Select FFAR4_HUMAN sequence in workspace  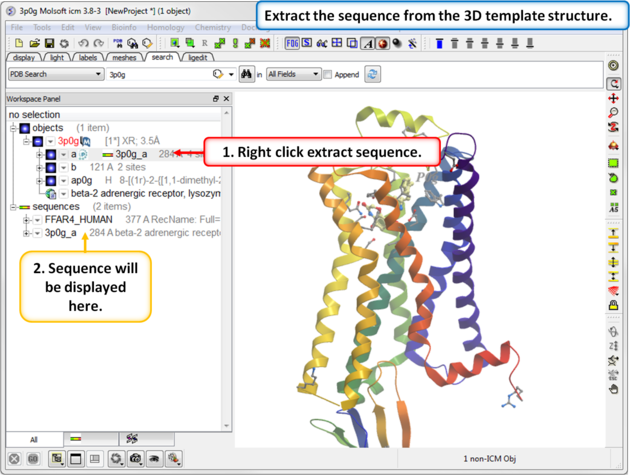click(78, 219)
